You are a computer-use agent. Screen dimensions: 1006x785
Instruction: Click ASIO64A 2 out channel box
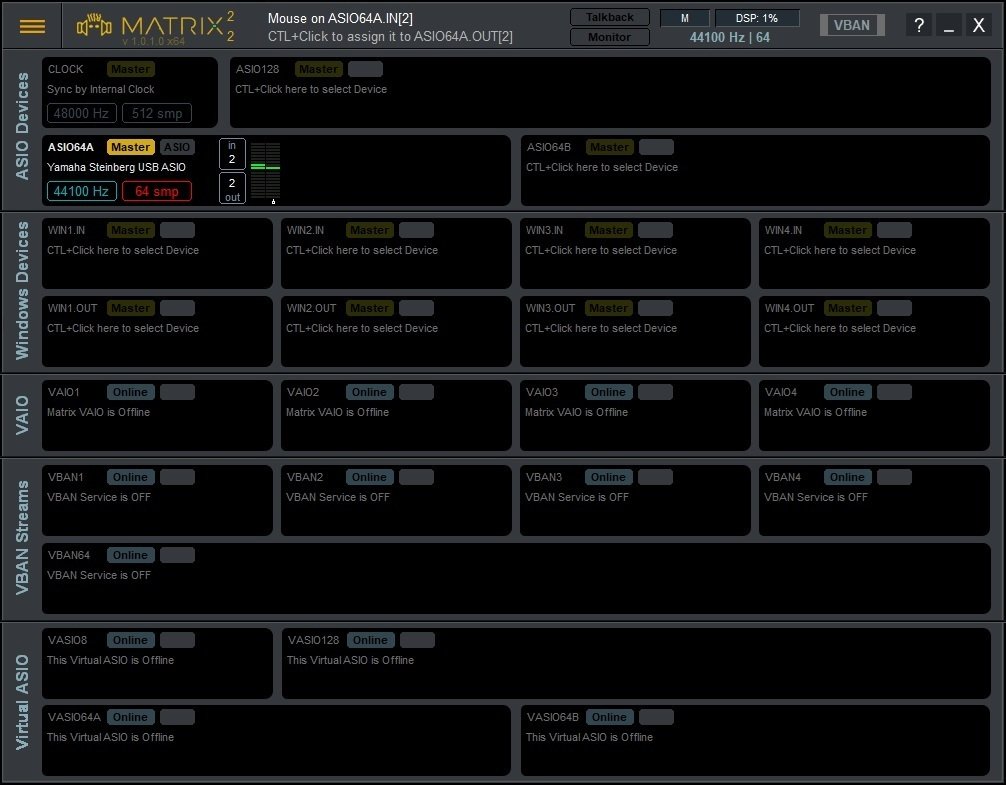(x=232, y=189)
